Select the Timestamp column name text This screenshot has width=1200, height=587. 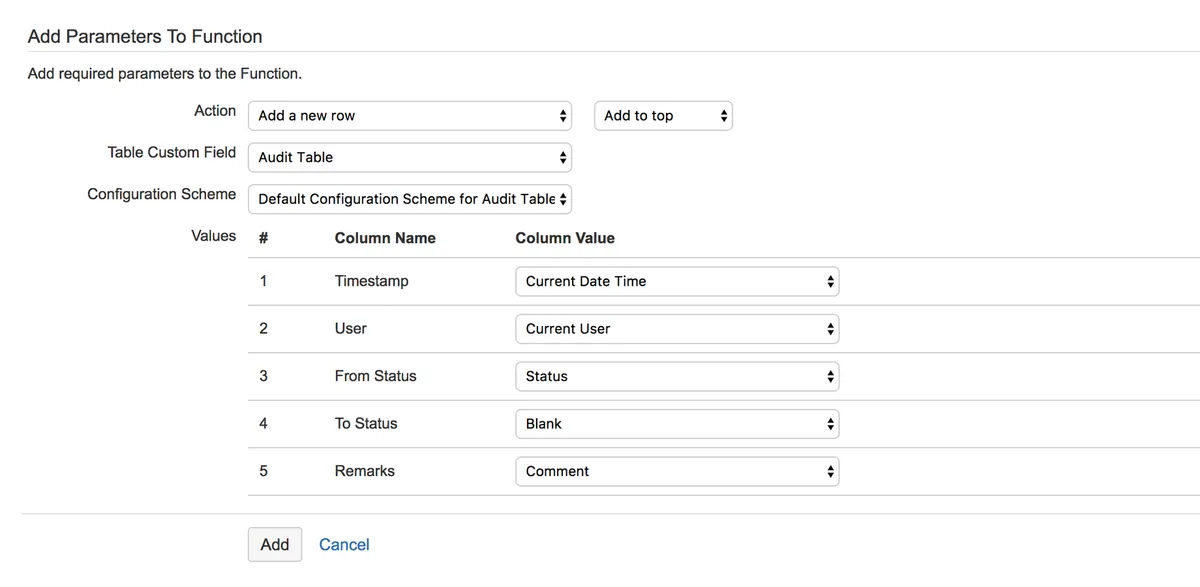[372, 281]
